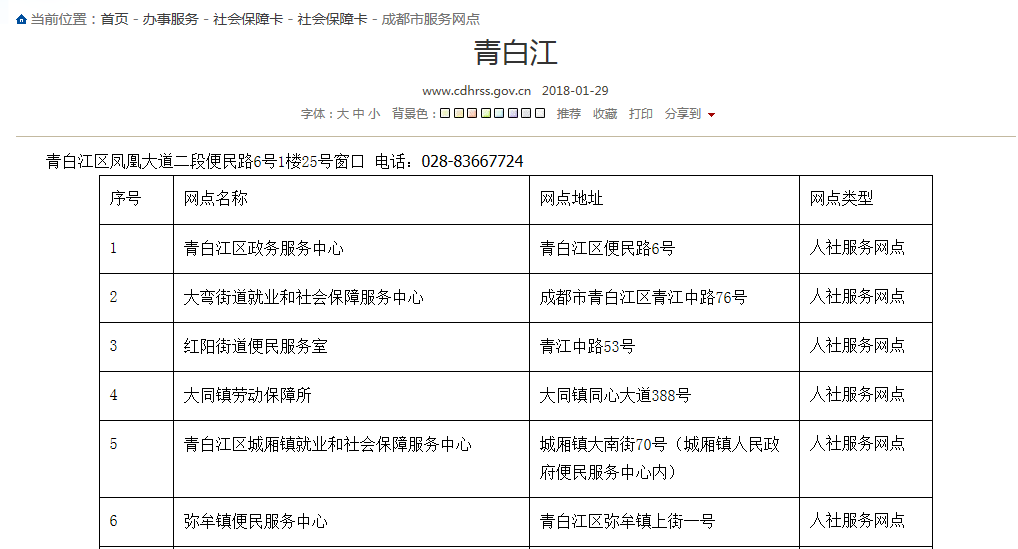This screenshot has width=1018, height=549.
Task: Click the 推荐 link
Action: coord(569,114)
